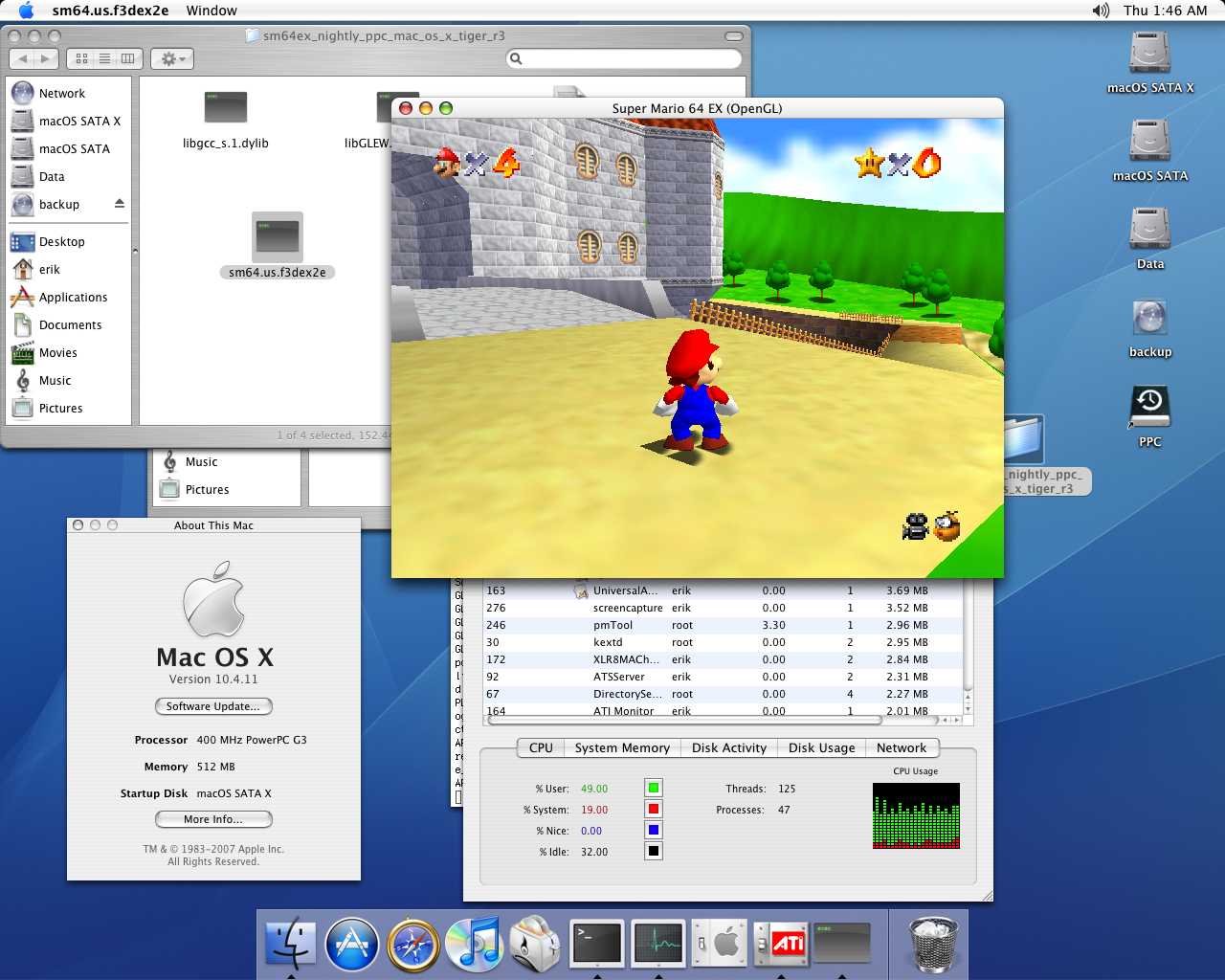Click the Finder search field

624,58
